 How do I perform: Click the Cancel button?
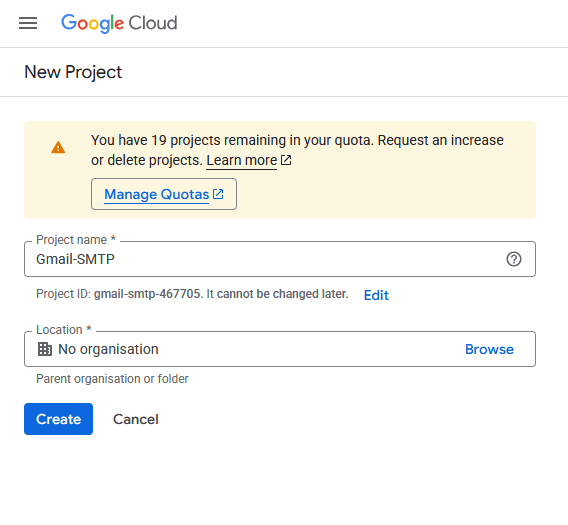pyautogui.click(x=136, y=419)
